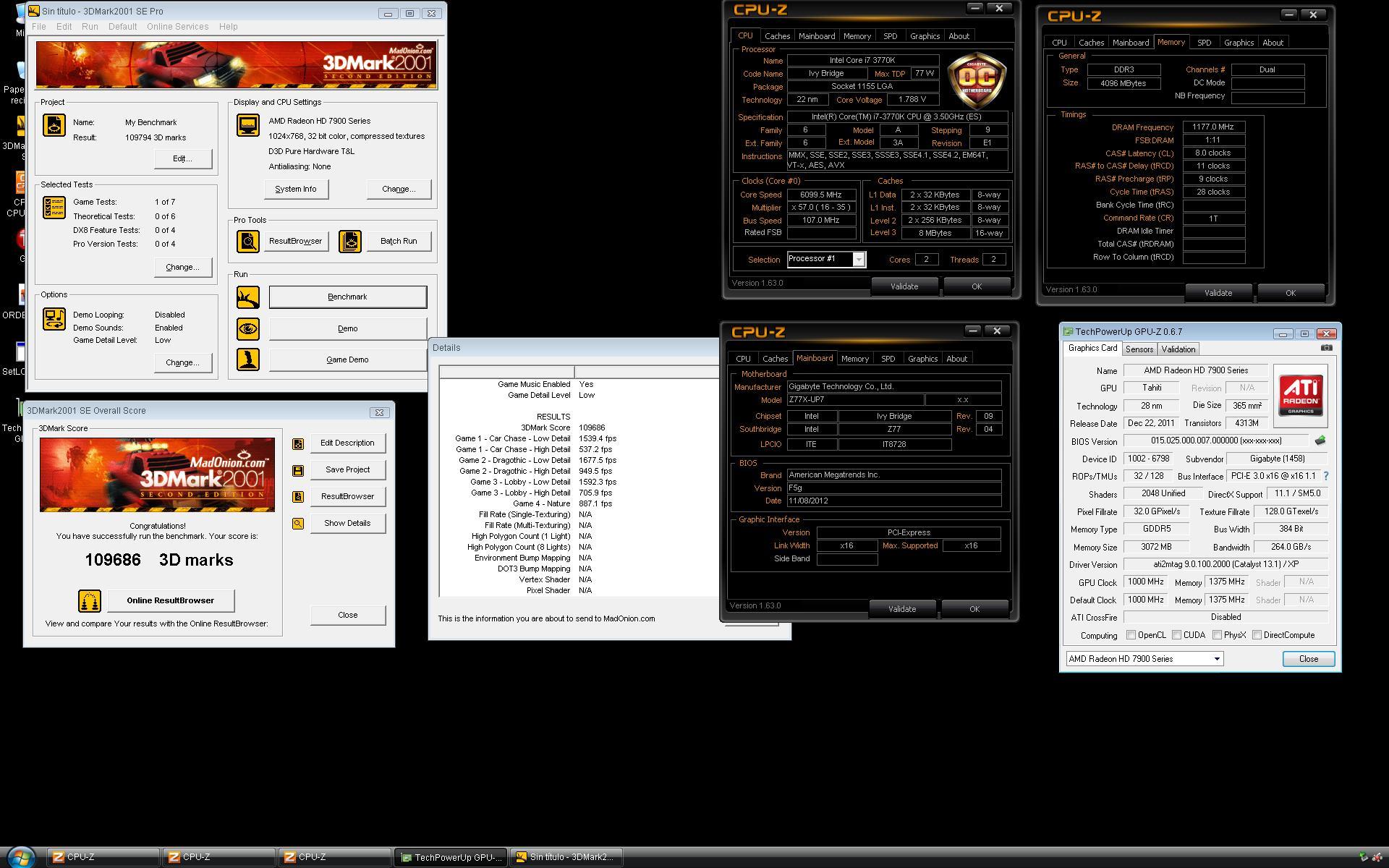Switch to Caches tab in CPU window of CPU-Z

[x=777, y=36]
